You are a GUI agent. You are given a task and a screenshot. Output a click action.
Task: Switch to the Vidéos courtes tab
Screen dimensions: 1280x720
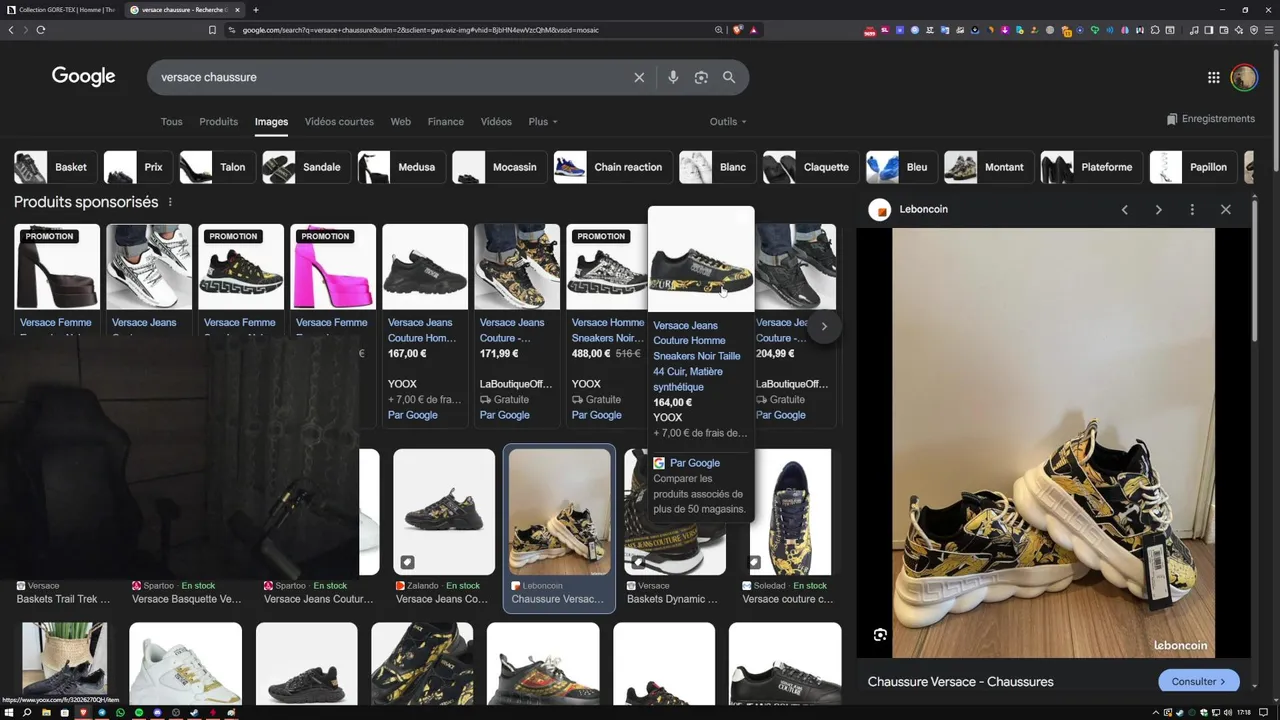pos(339,122)
